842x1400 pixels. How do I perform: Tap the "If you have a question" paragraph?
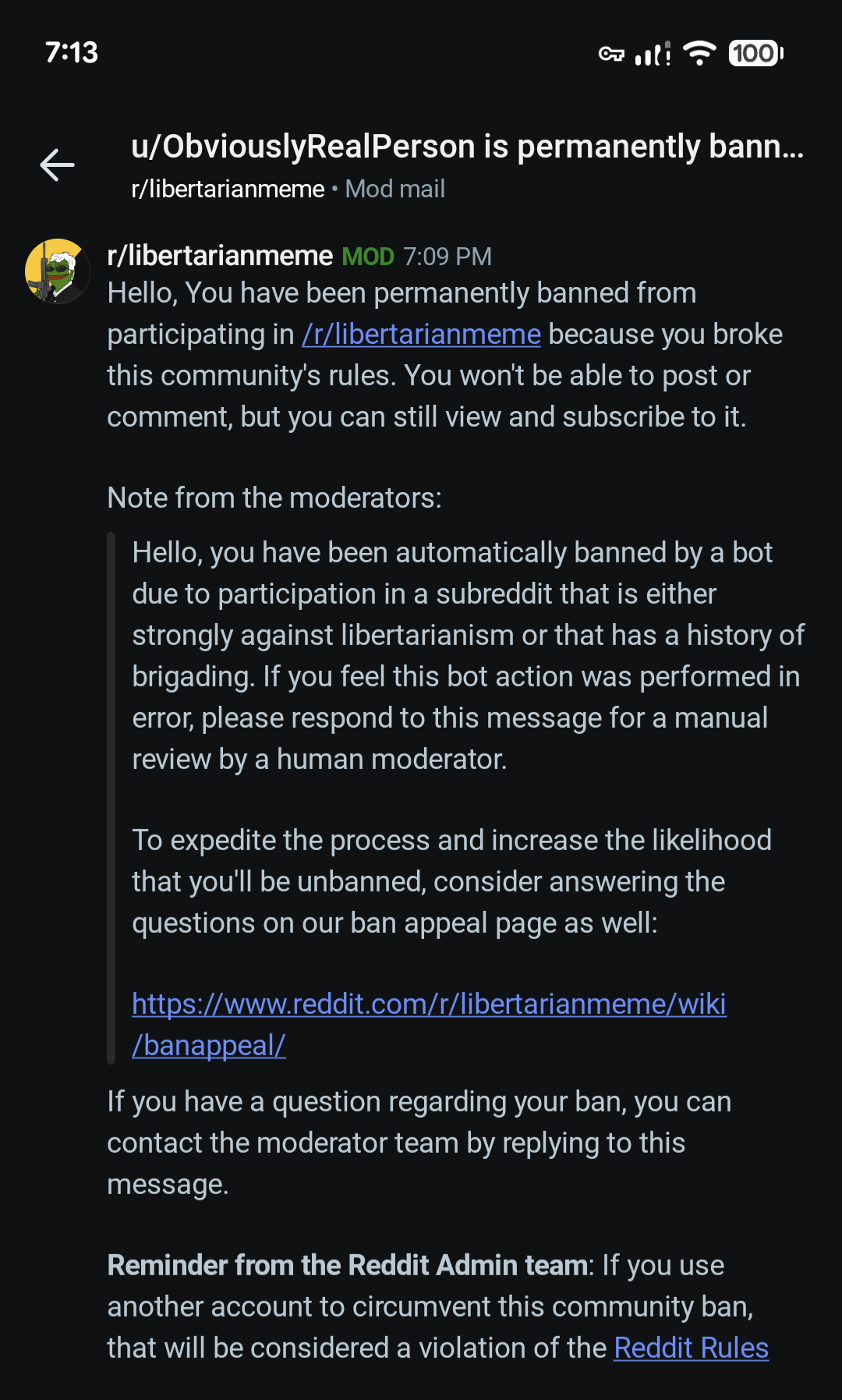(419, 1143)
